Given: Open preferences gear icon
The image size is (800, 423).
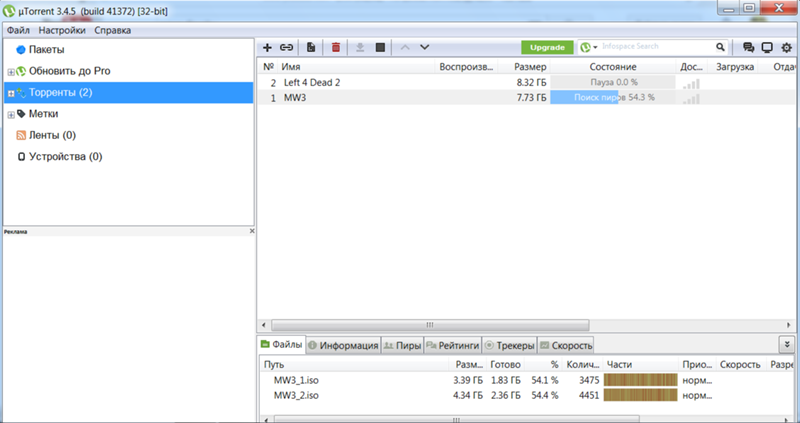Looking at the screenshot, I should click(786, 47).
